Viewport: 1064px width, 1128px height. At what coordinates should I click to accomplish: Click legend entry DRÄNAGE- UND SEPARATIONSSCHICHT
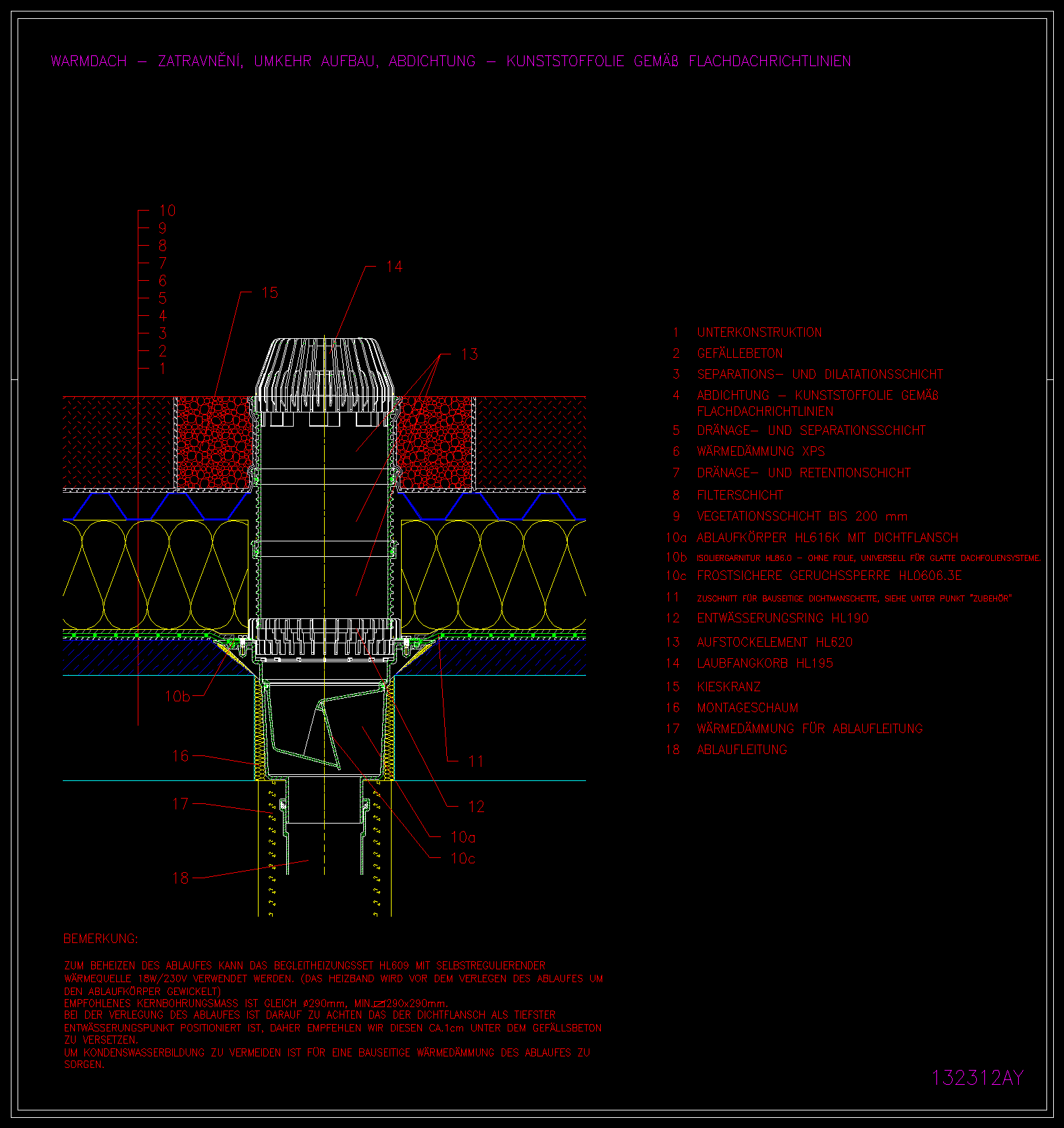click(x=812, y=430)
